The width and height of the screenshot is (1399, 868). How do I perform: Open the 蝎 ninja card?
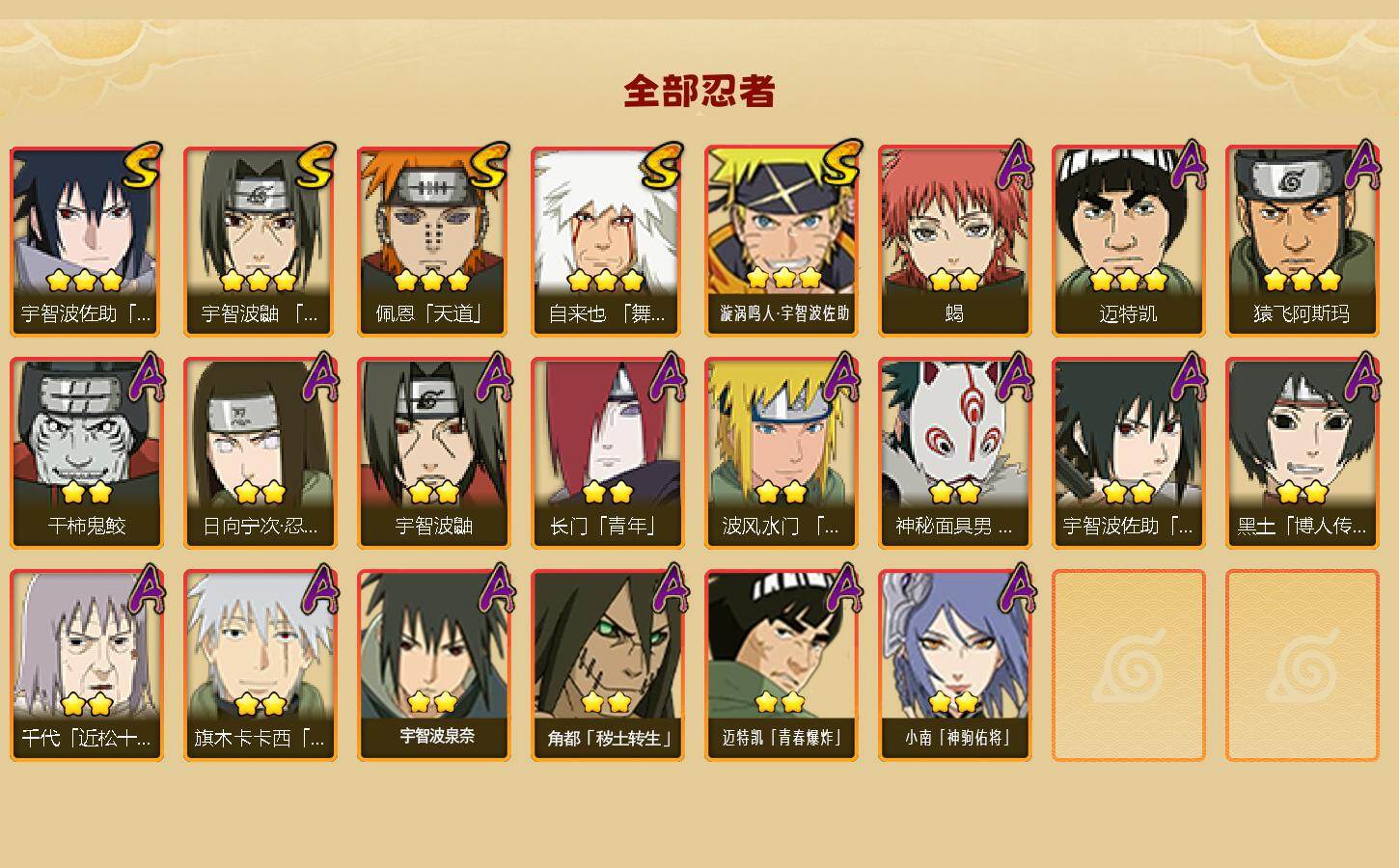[954, 241]
